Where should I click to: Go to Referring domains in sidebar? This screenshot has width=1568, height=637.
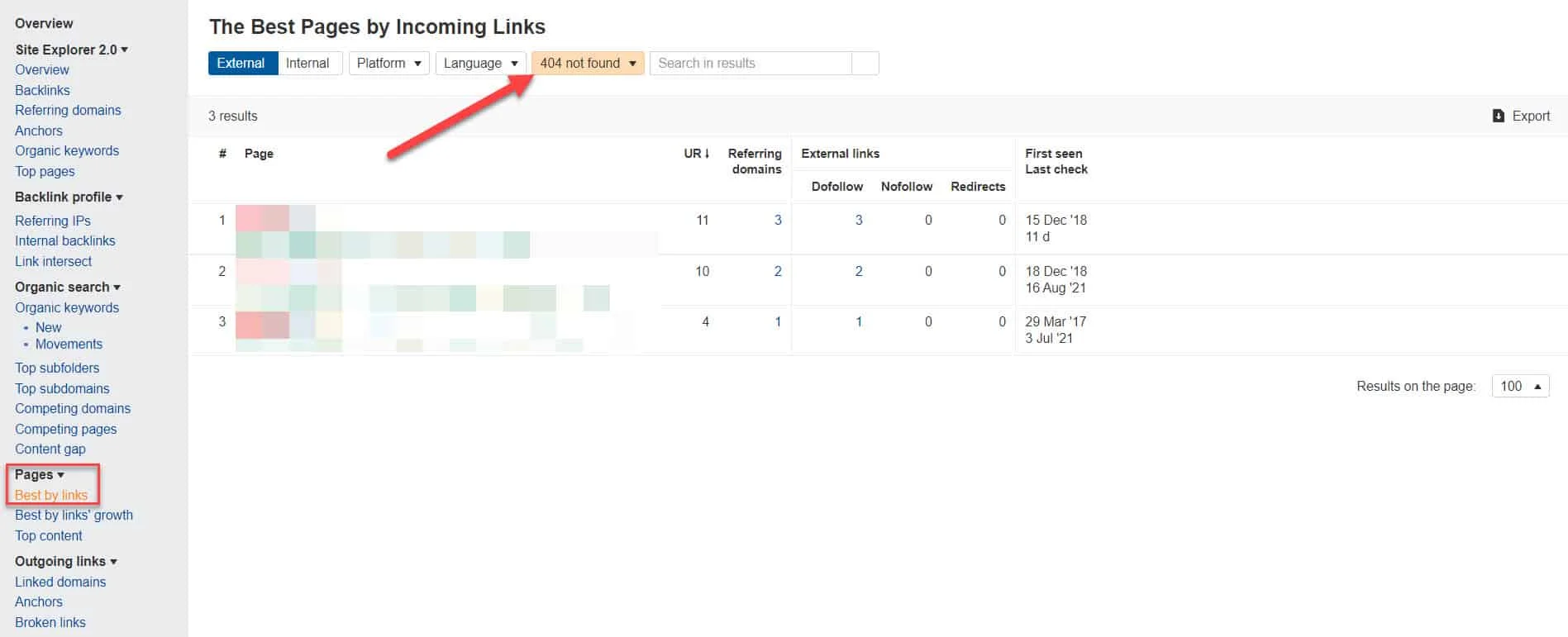(x=68, y=110)
